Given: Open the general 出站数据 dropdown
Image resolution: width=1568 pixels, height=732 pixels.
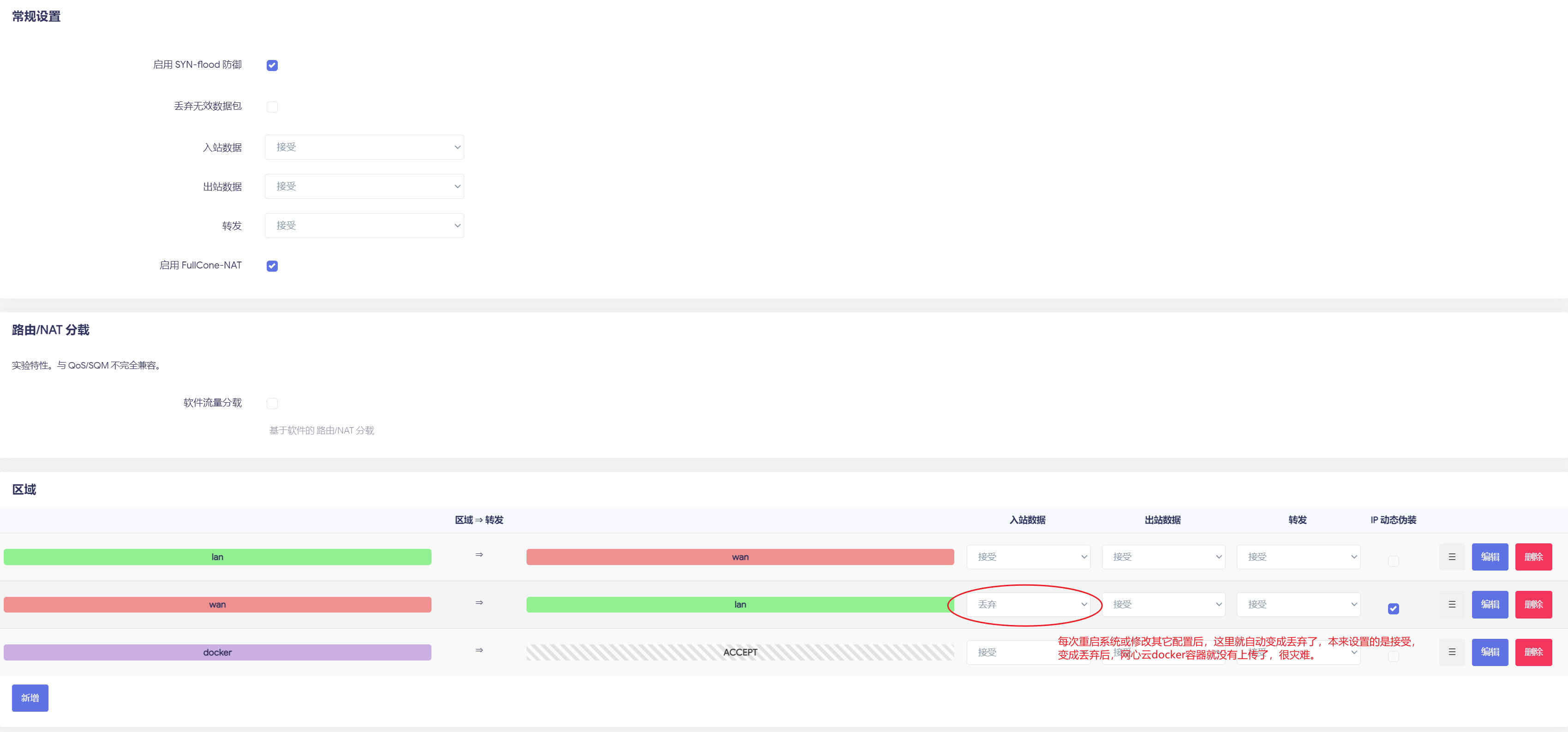Looking at the screenshot, I should (364, 186).
